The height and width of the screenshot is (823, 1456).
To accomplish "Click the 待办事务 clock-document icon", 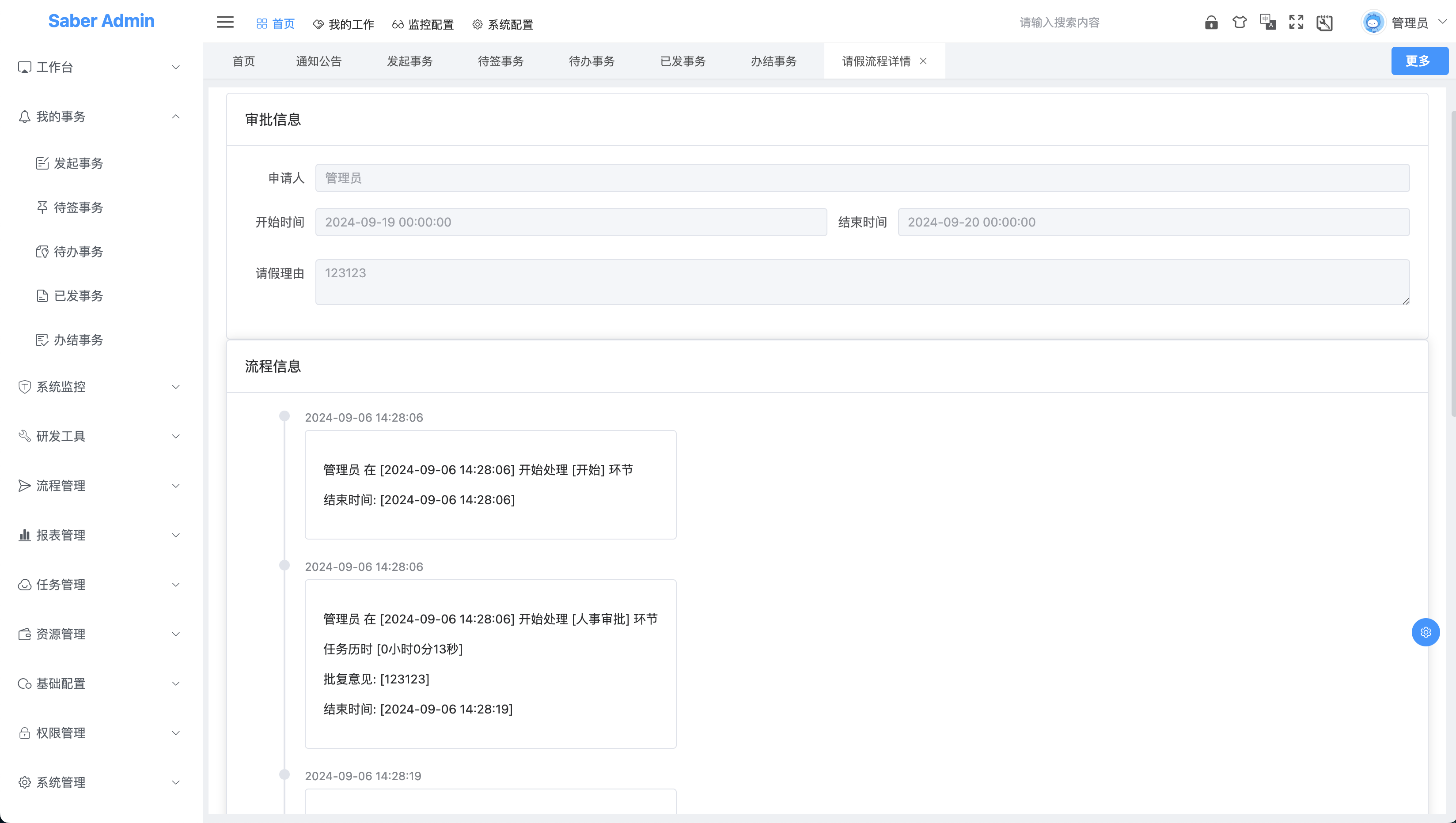I will pyautogui.click(x=42, y=252).
